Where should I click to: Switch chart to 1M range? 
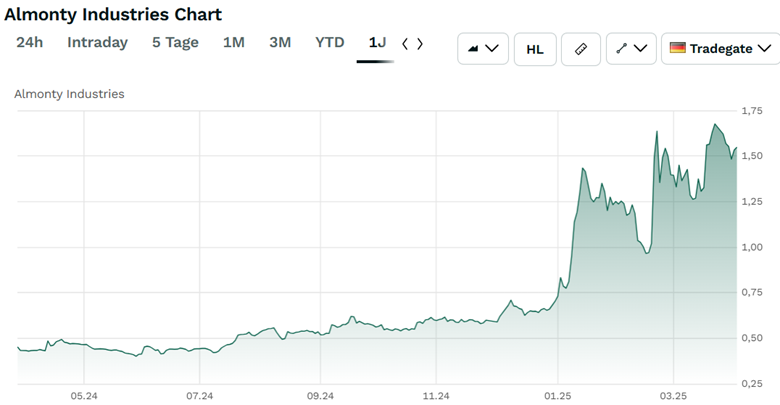tap(233, 42)
